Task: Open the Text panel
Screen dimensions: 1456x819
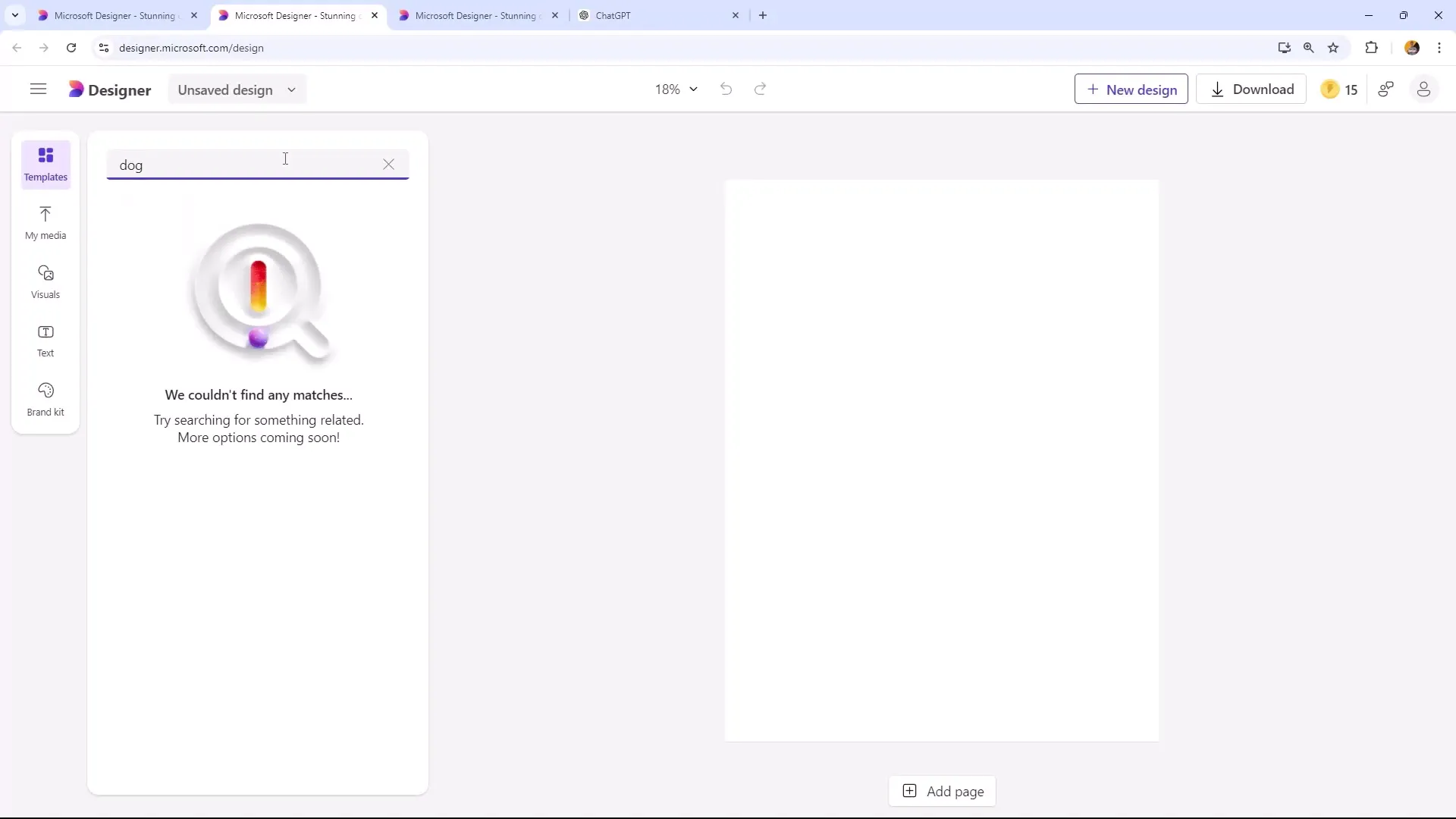Action: click(x=45, y=340)
